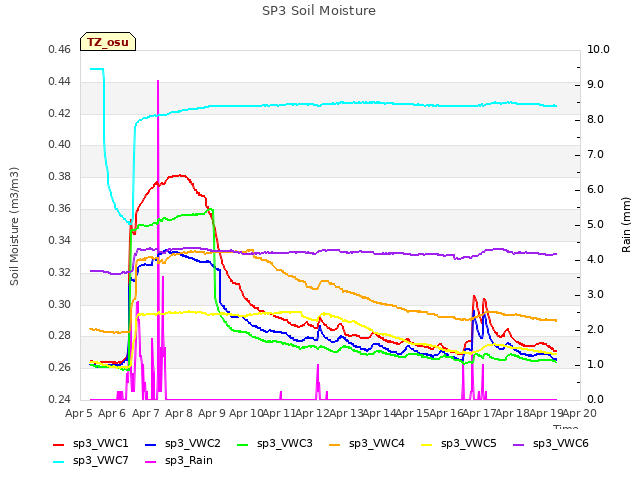
Task: Click the Apr 8 x-axis tick label
Action: click(179, 413)
